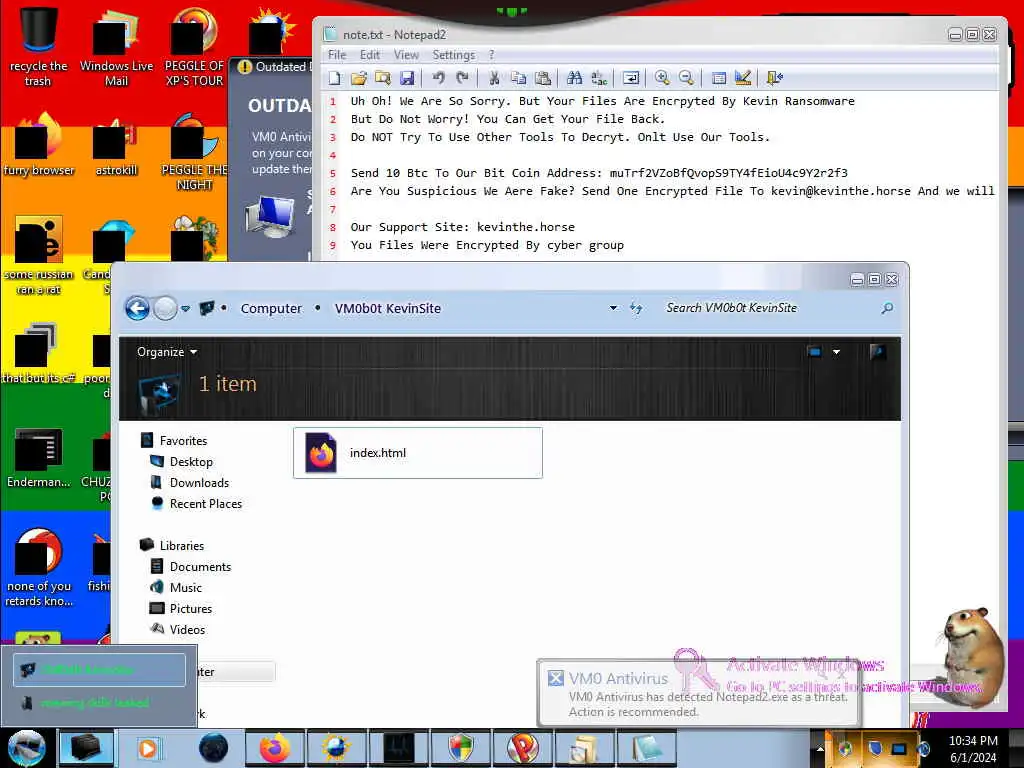Click the Firefox taskbar icon

pos(275,748)
